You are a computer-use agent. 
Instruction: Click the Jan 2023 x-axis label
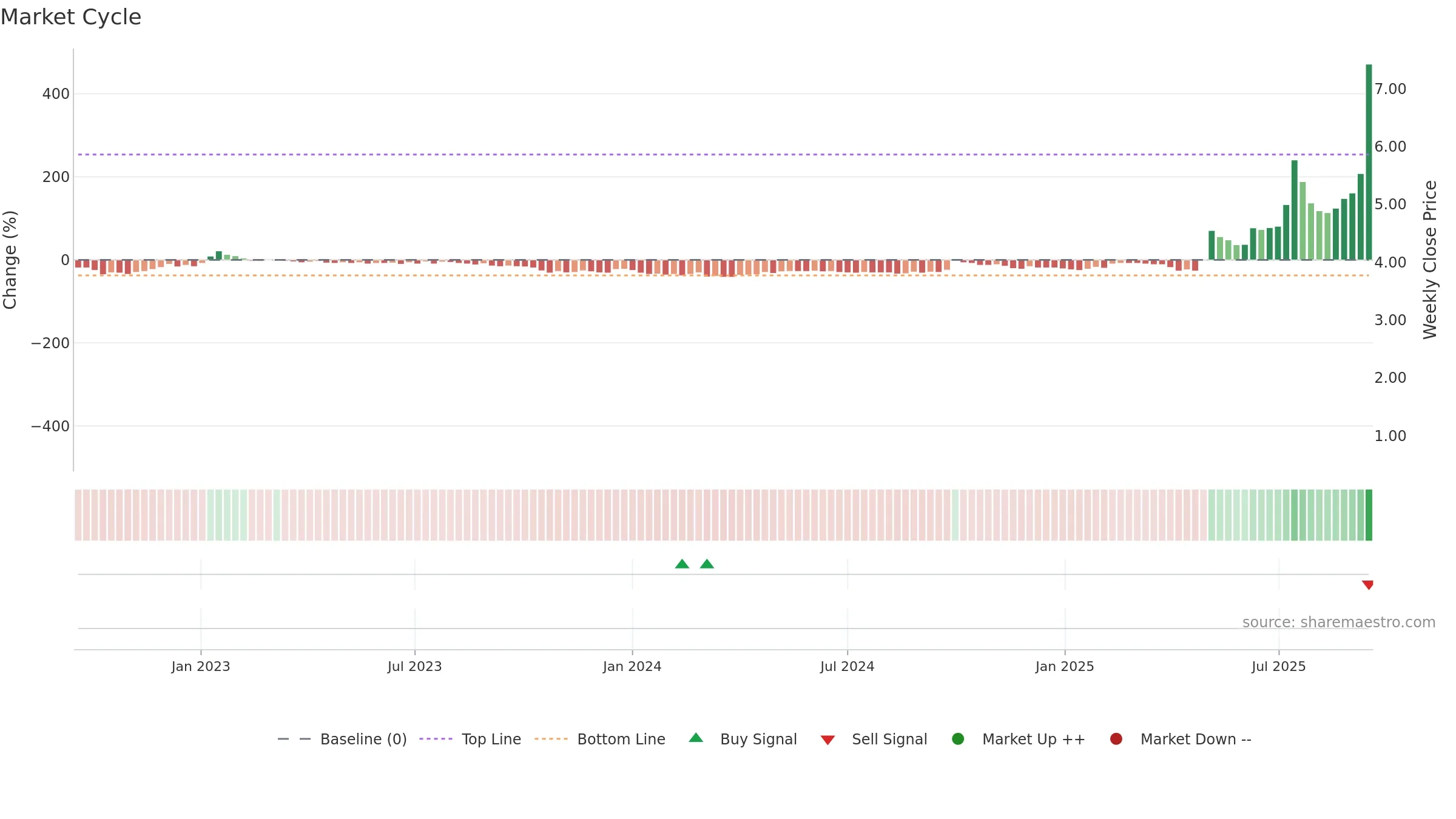point(201,667)
